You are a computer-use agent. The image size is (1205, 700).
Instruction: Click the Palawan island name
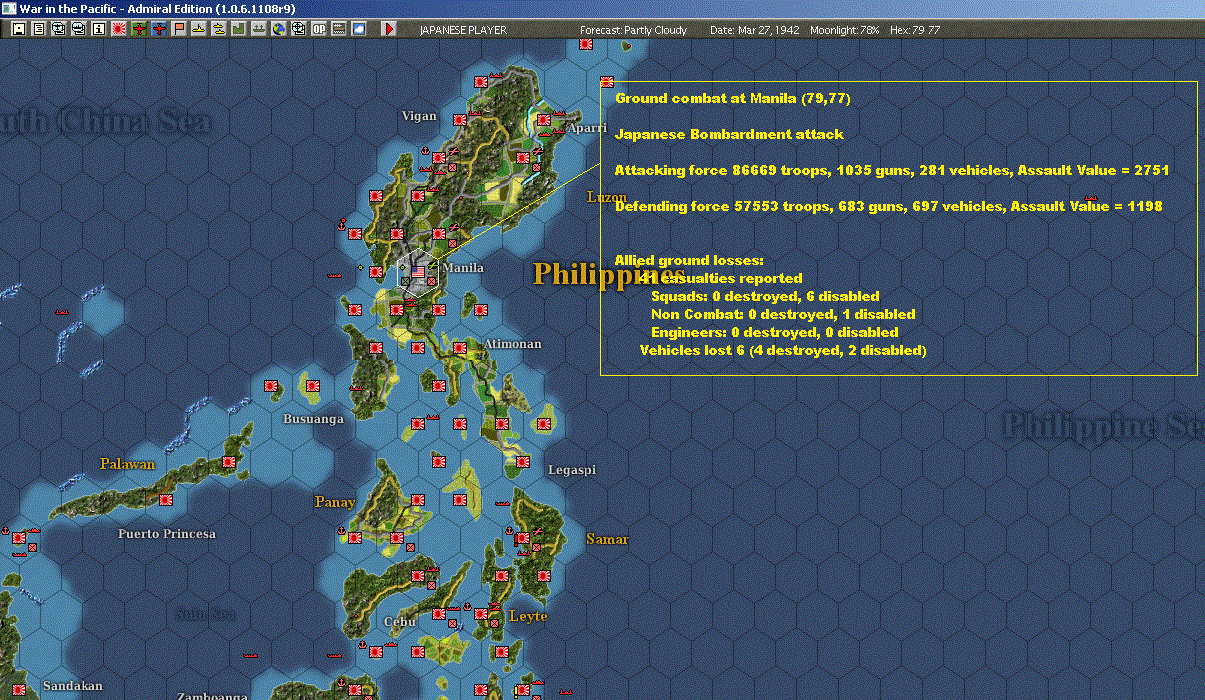coord(128,464)
